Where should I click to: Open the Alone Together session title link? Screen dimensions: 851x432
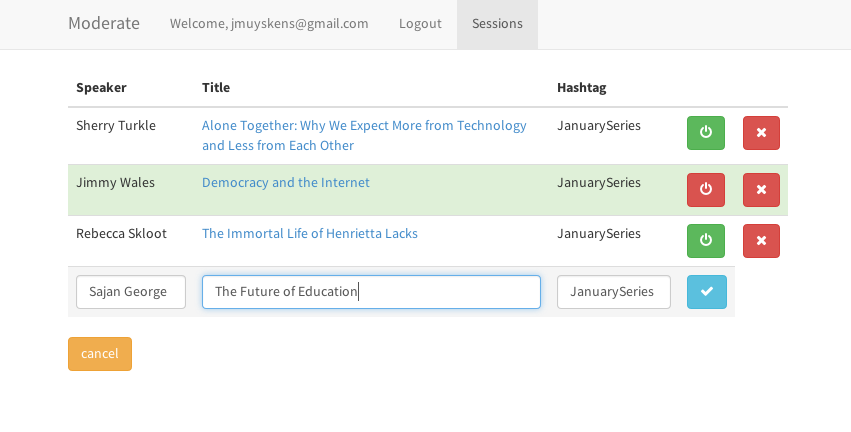[x=364, y=126]
